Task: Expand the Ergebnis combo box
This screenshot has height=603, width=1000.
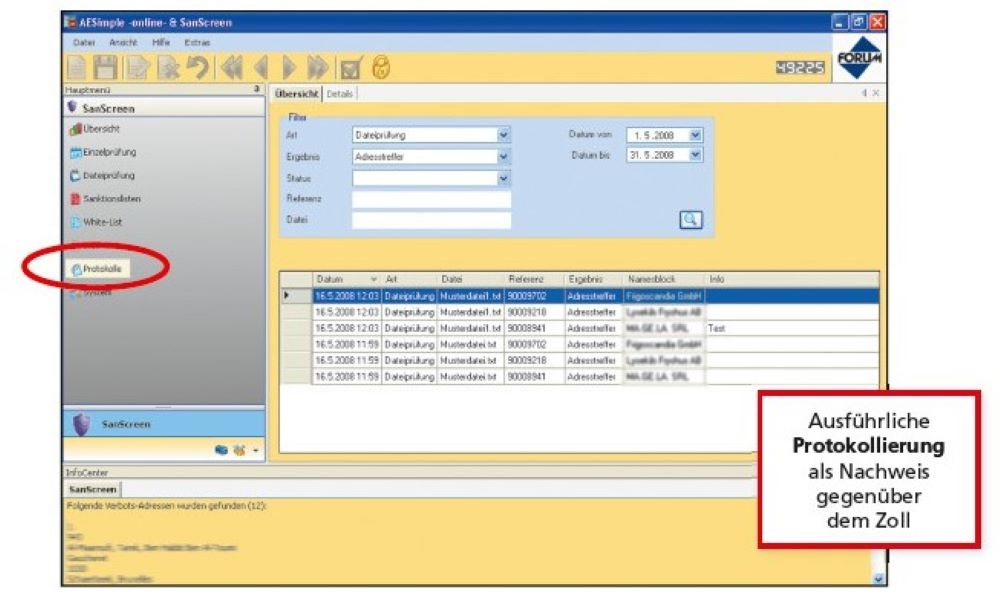Action: pos(503,157)
